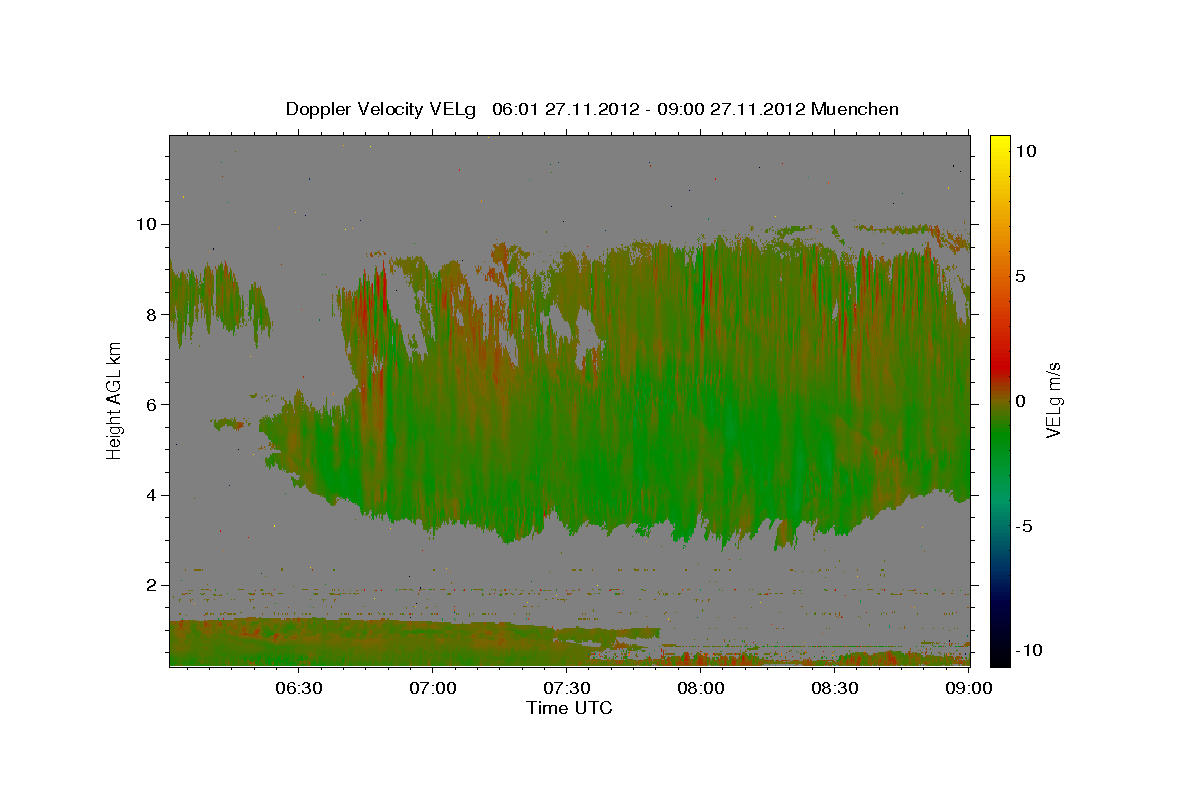The image size is (1200, 800).
Task: Click the 07:30 time tick label
Action: click(x=567, y=688)
